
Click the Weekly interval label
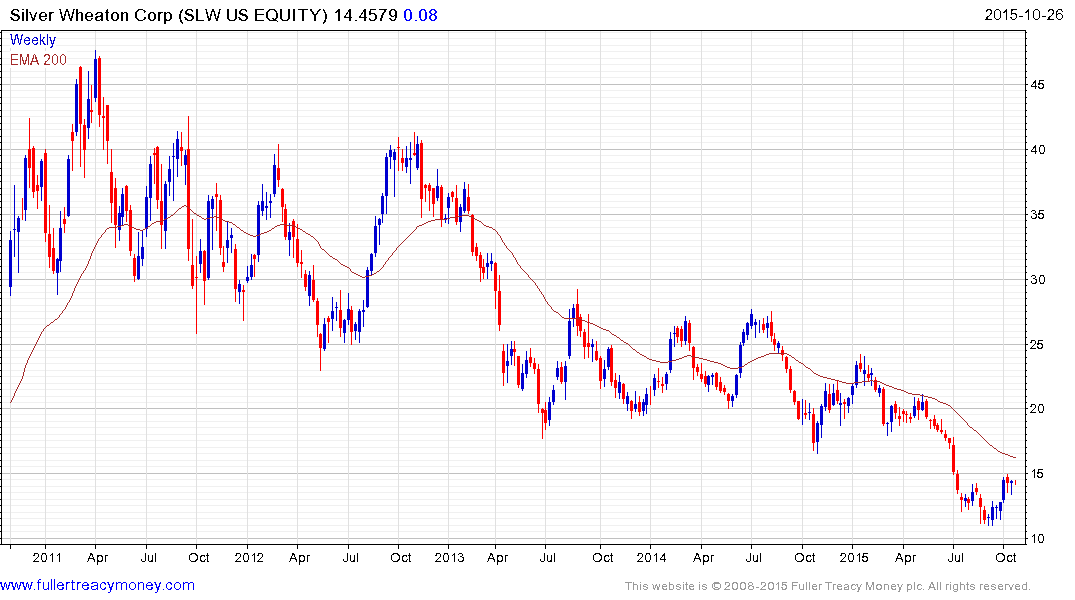click(x=33, y=40)
